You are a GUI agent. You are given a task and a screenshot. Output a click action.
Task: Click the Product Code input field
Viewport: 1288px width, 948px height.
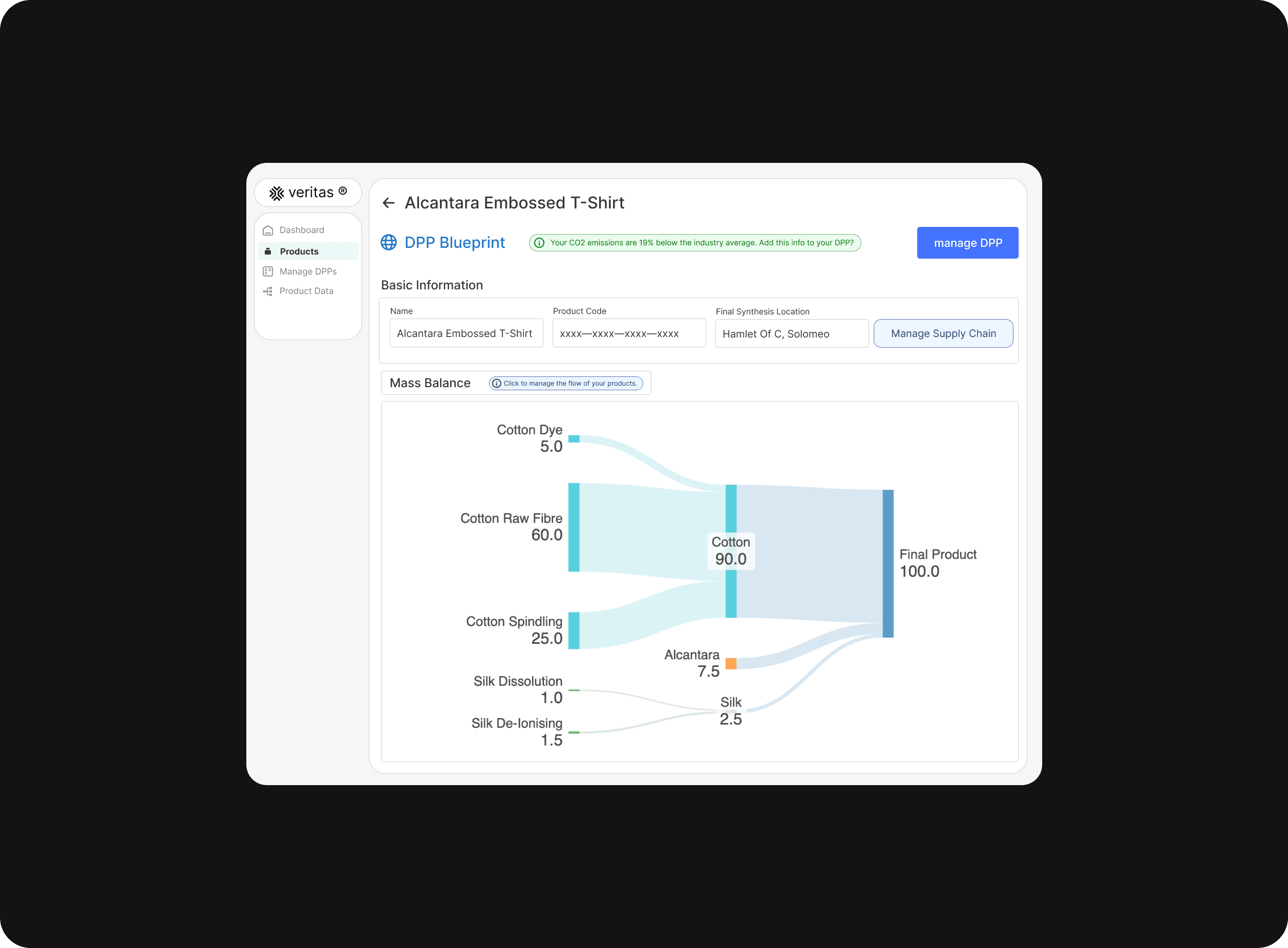coord(629,333)
